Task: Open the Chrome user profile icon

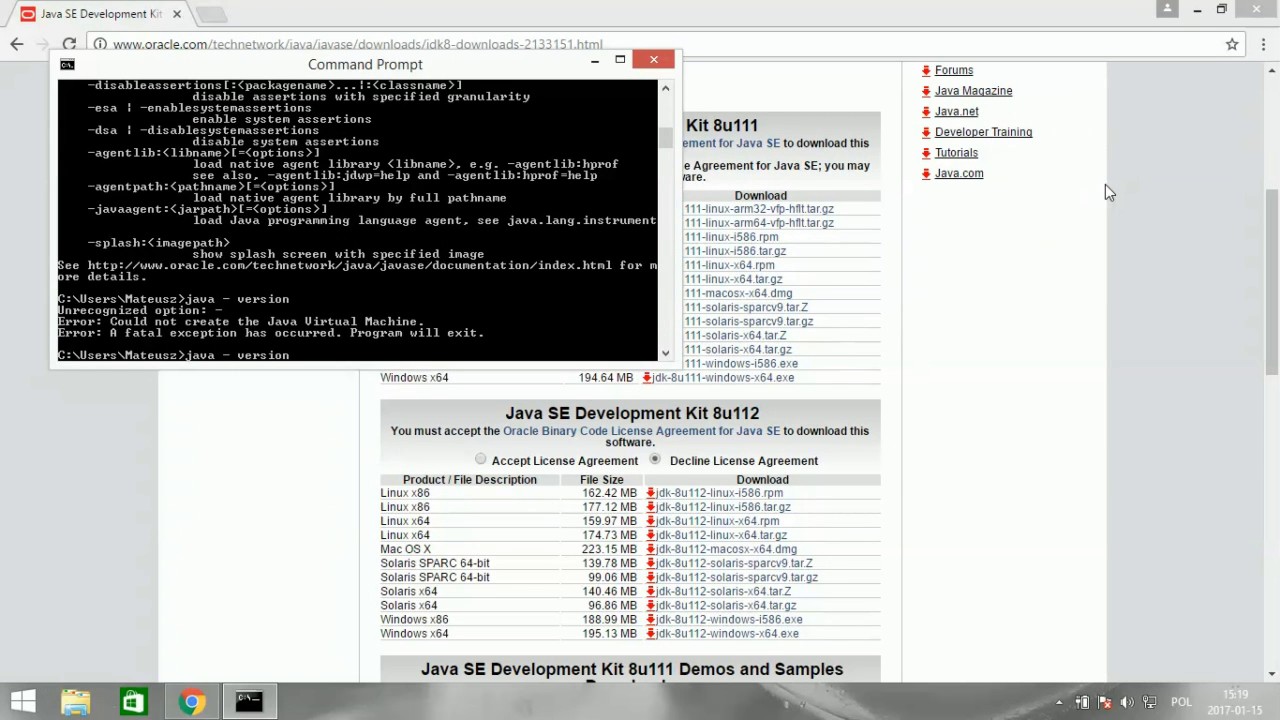Action: (1167, 9)
